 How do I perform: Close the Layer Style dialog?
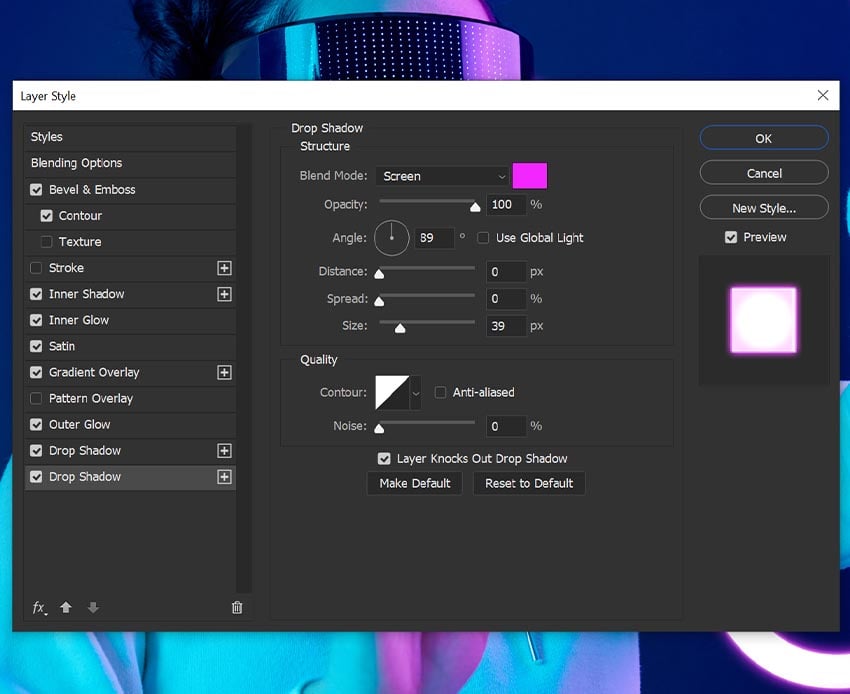822,95
